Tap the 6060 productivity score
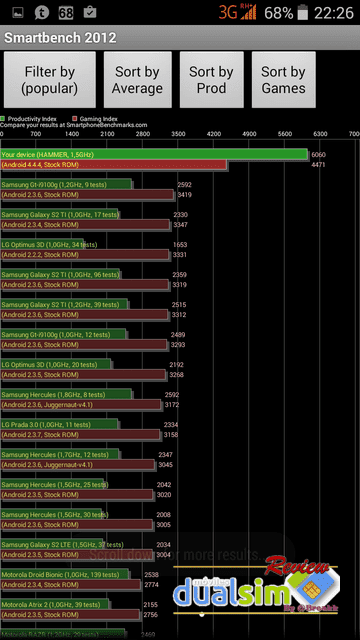This screenshot has height=640, width=360. pos(318,155)
